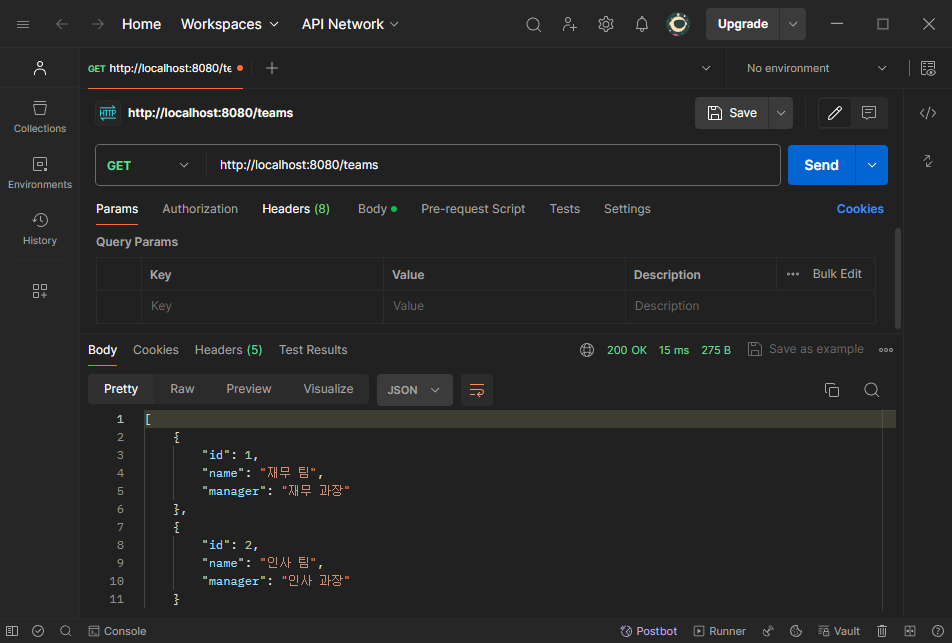The height and width of the screenshot is (643, 952).
Task: Click the Upgrade button
Action: point(743,24)
